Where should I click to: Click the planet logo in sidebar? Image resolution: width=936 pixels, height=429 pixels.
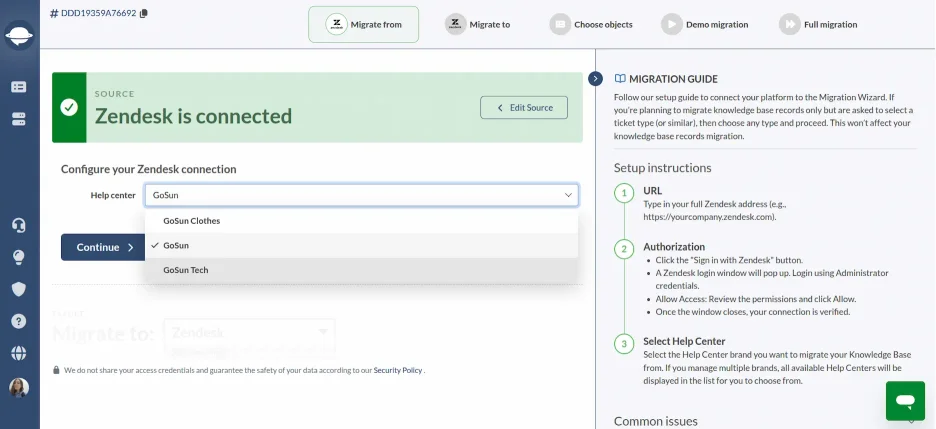tap(19, 35)
